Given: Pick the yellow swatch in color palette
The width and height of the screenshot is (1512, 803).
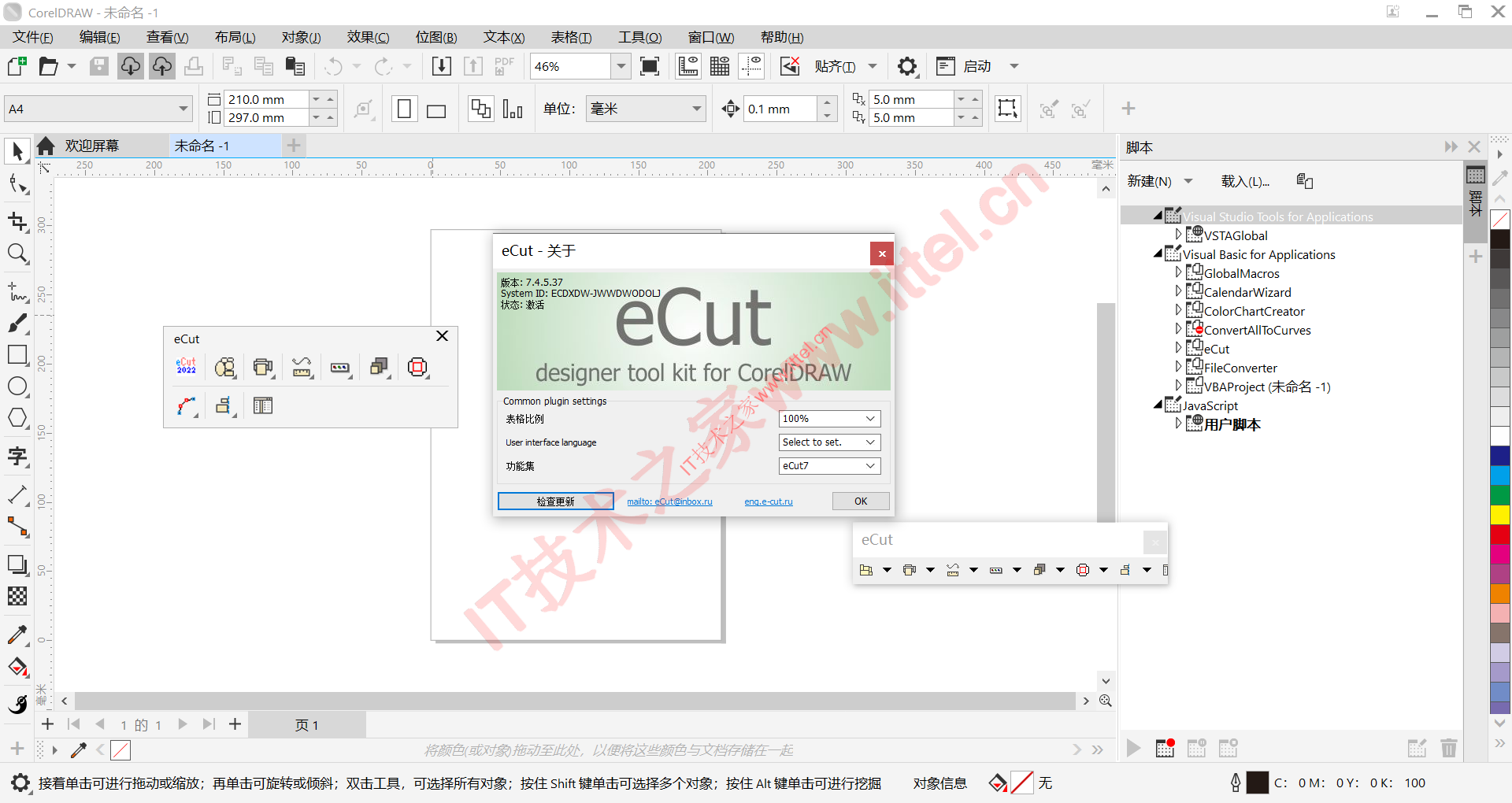Looking at the screenshot, I should [1500, 515].
